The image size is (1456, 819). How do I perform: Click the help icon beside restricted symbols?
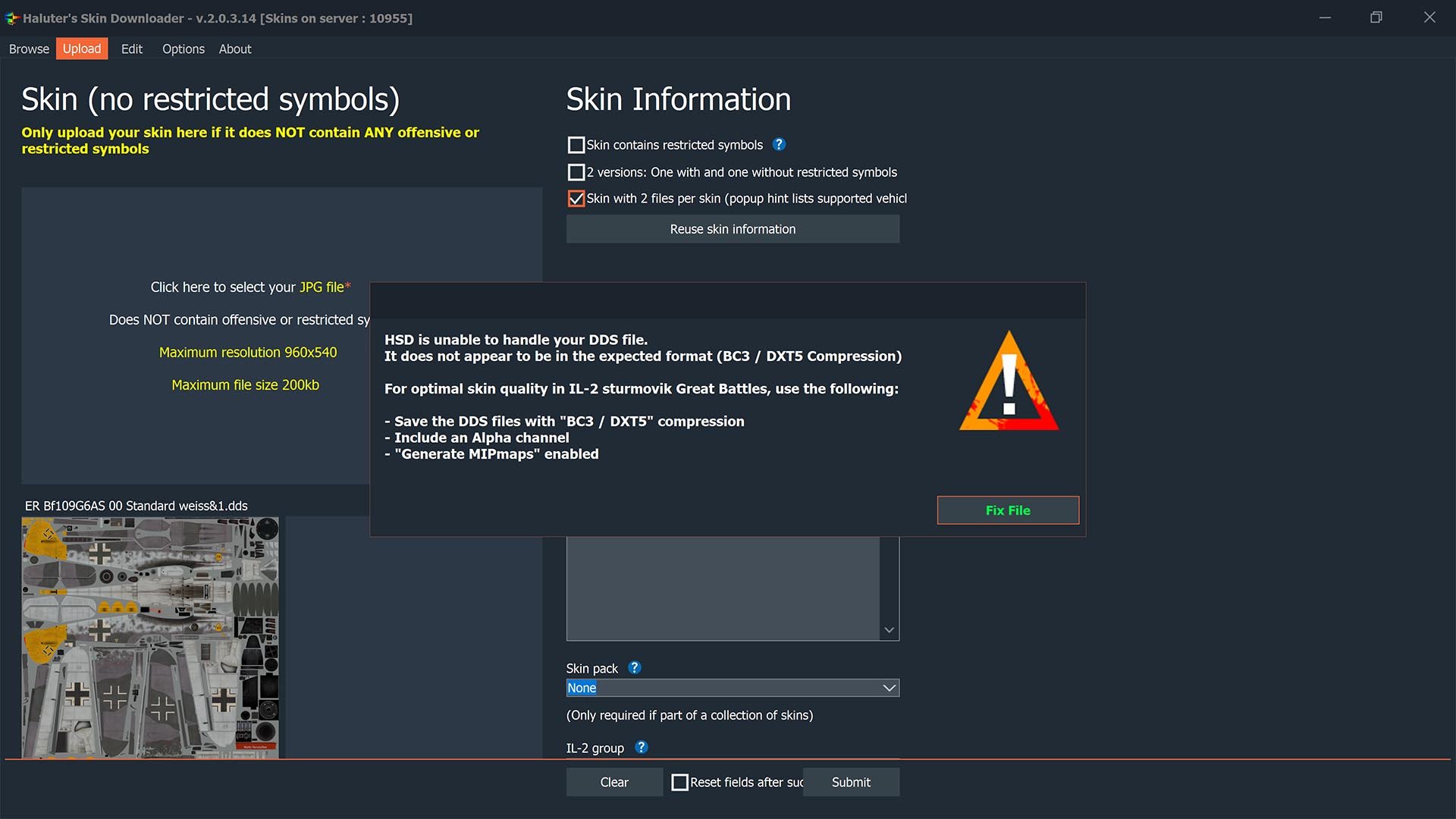tap(779, 144)
